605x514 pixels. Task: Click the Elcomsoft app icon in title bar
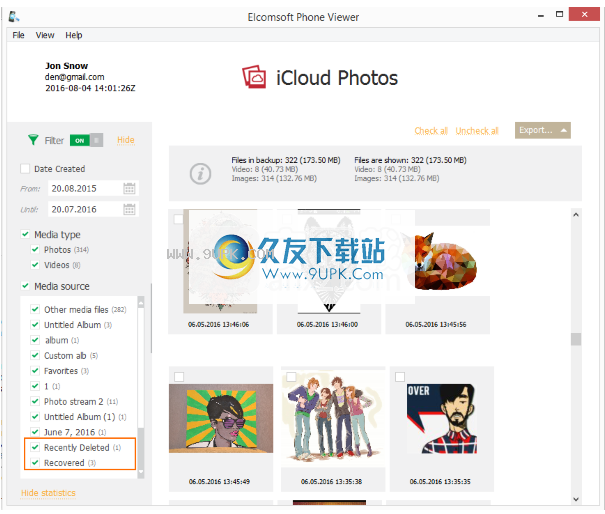point(14,17)
